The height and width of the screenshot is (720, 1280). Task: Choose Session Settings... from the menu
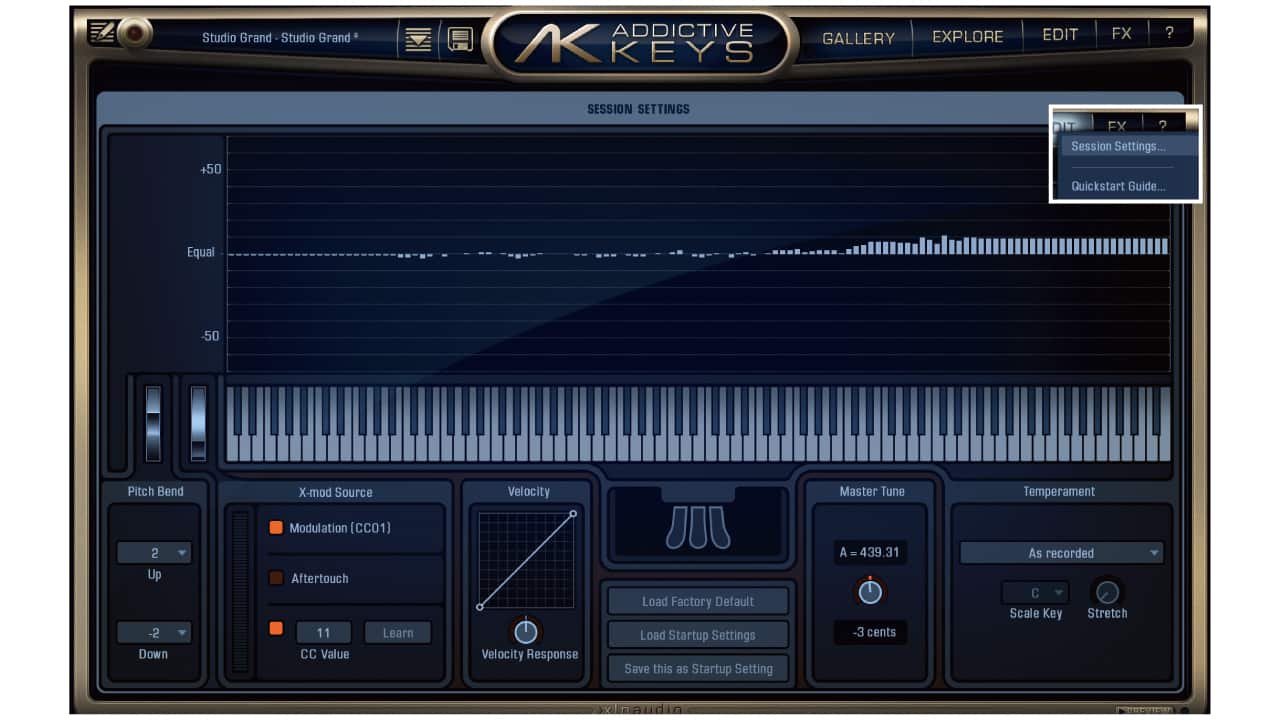(x=1118, y=146)
